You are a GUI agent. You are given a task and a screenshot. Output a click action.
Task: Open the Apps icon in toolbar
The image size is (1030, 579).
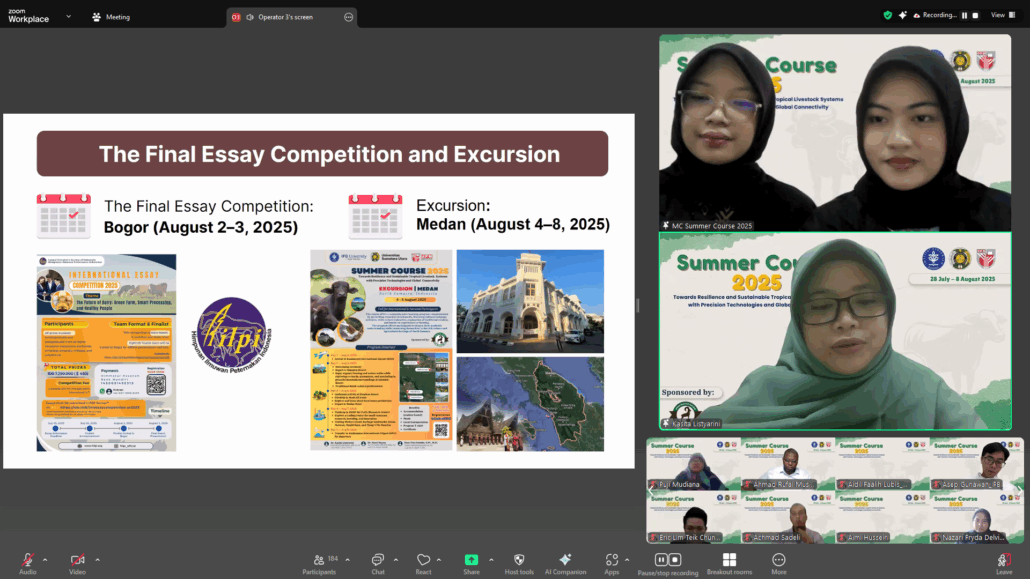pos(611,560)
